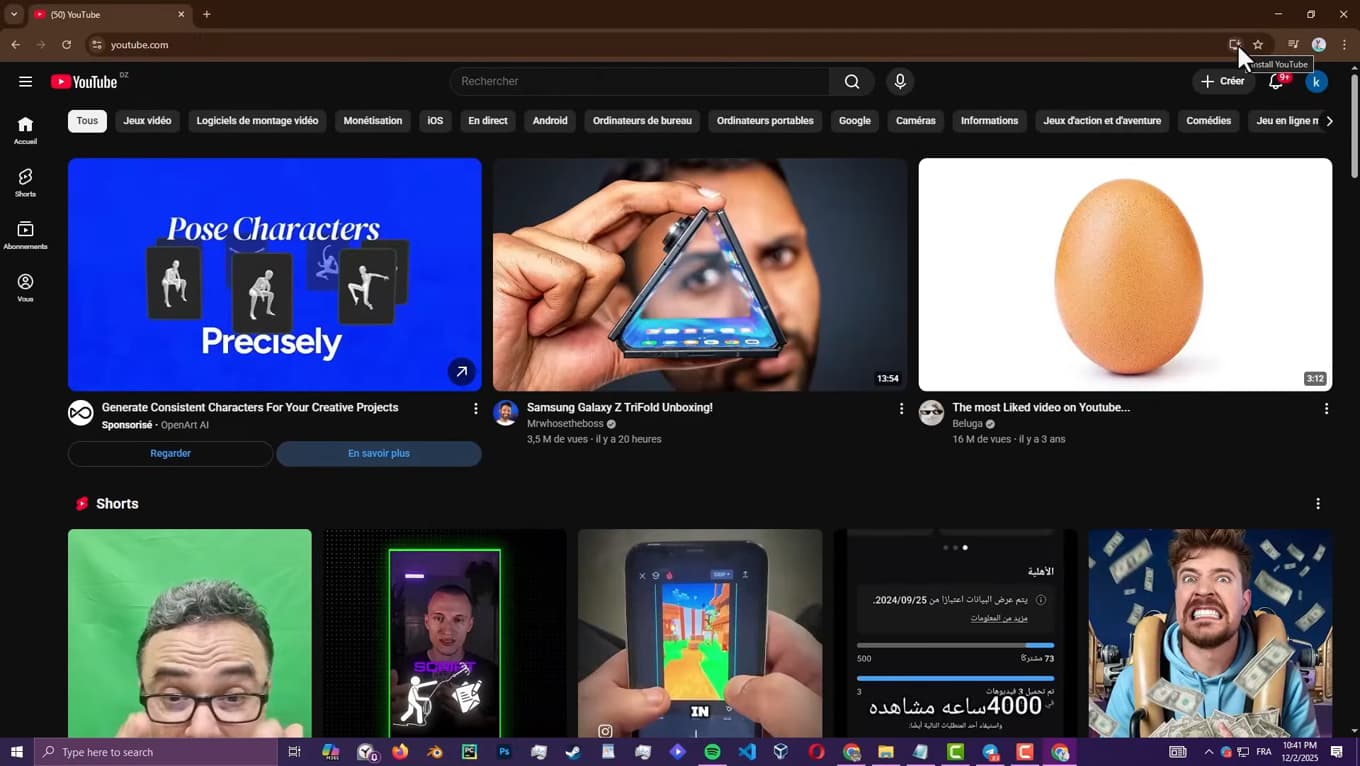Click En savoir plus button
The image size is (1360, 766).
pyautogui.click(x=379, y=454)
